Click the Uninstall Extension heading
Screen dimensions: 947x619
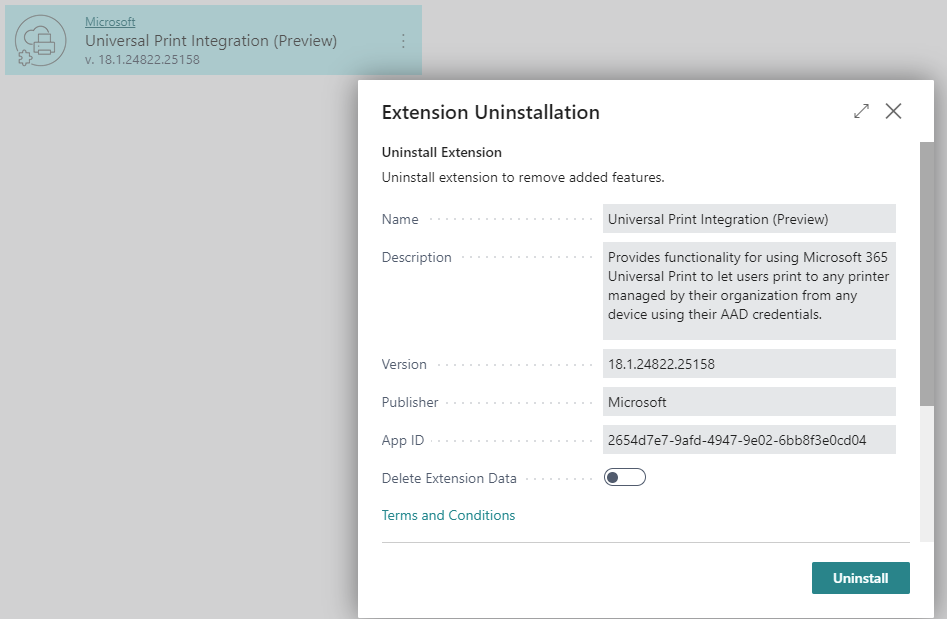point(441,152)
